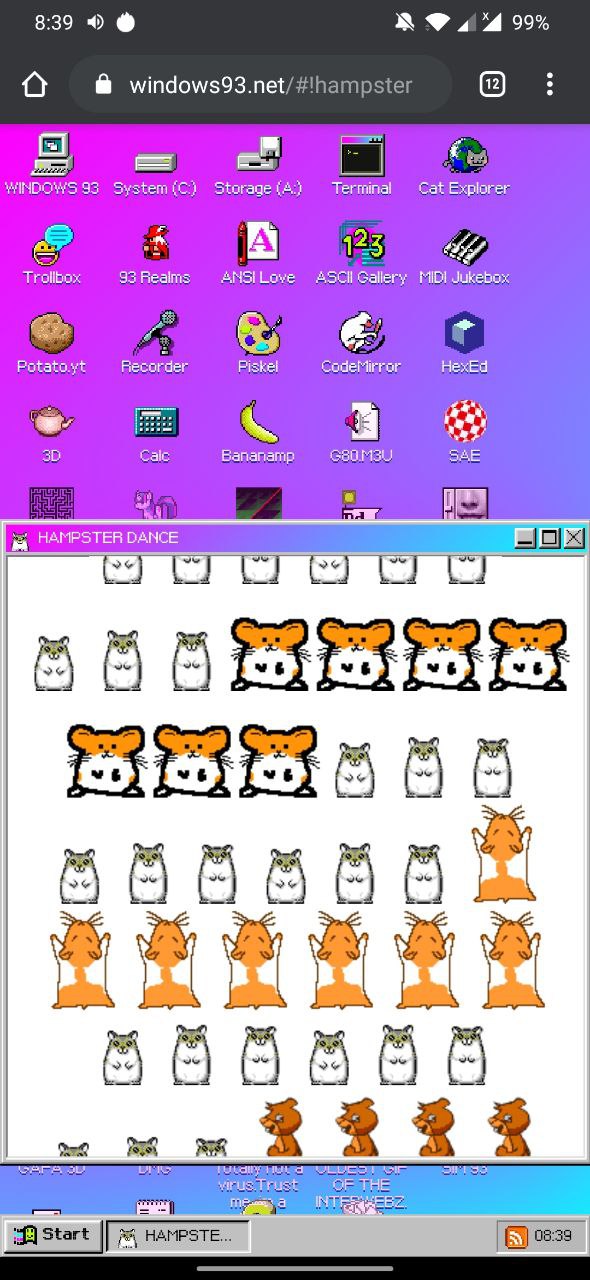590x1280 pixels.
Task: Click the taskbar clock showing 08:39
Action: pos(552,1236)
